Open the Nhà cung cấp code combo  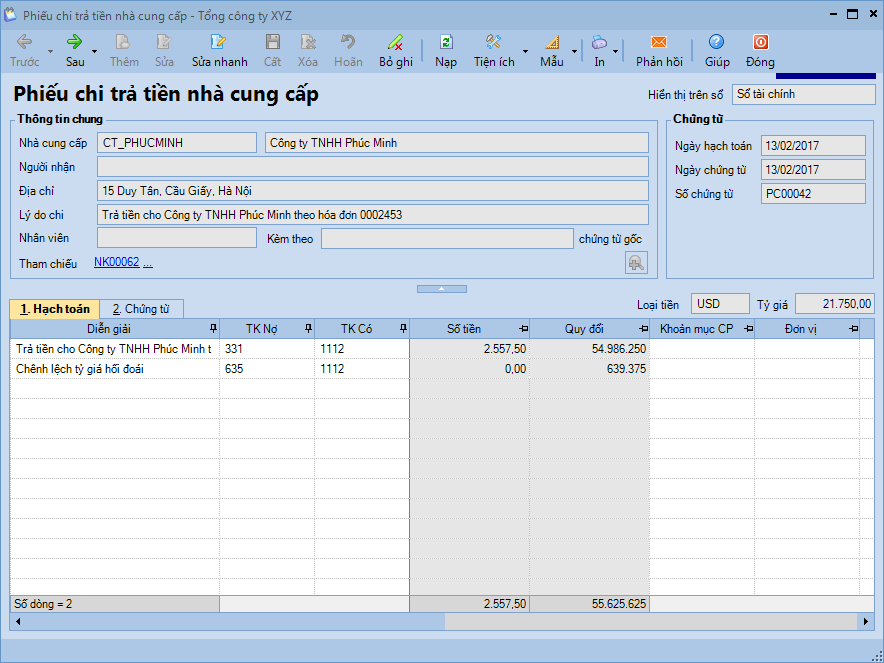pos(177,143)
